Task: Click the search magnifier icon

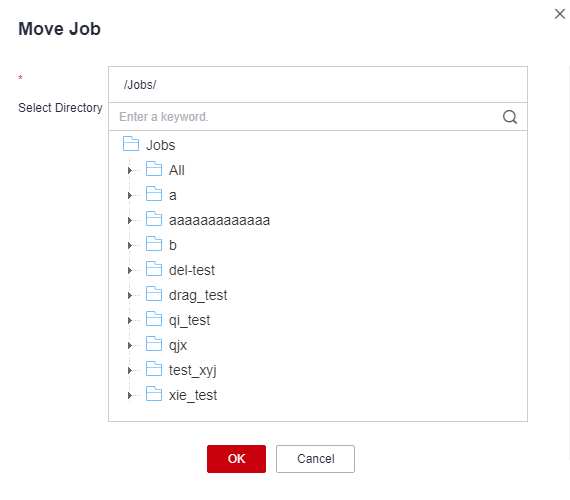Action: tap(510, 117)
